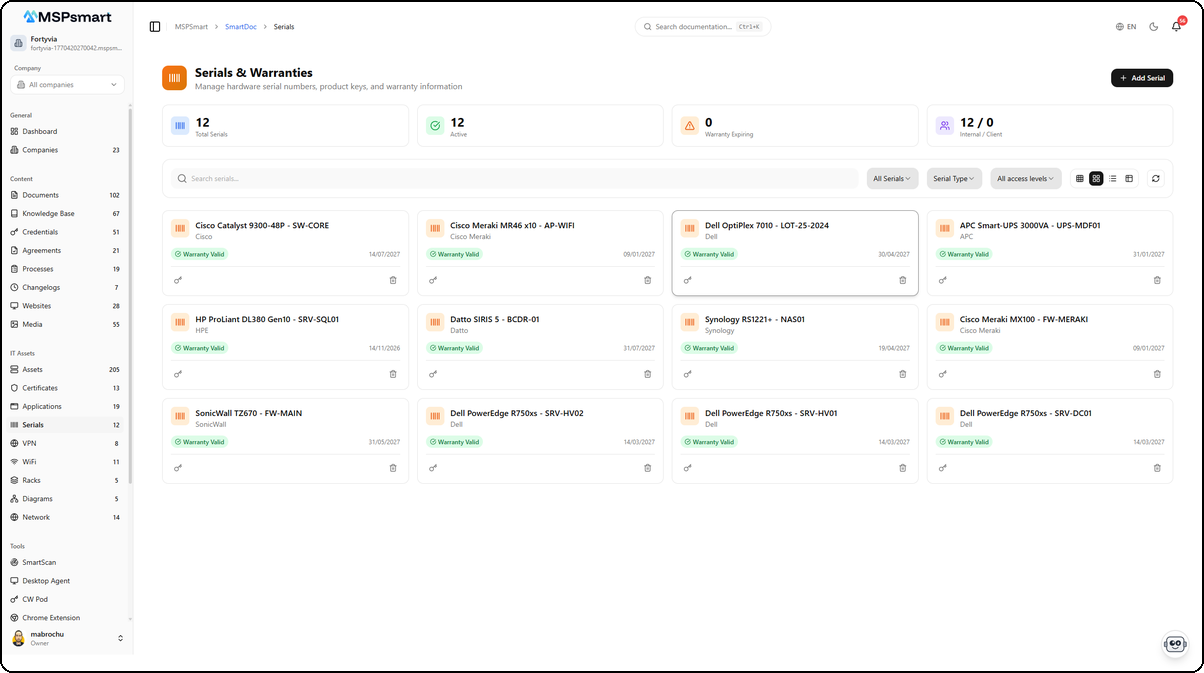Open the All companies selector

pyautogui.click(x=66, y=85)
